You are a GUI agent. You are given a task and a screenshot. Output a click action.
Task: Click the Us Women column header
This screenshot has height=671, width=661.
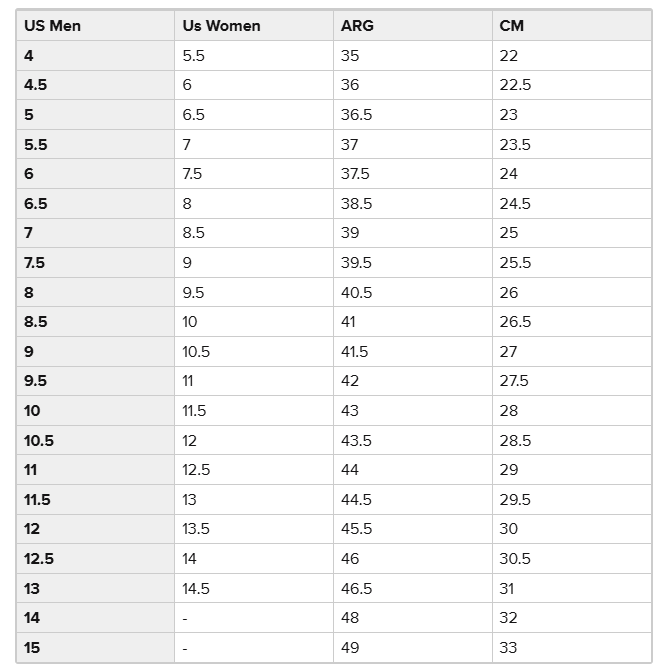(x=221, y=26)
